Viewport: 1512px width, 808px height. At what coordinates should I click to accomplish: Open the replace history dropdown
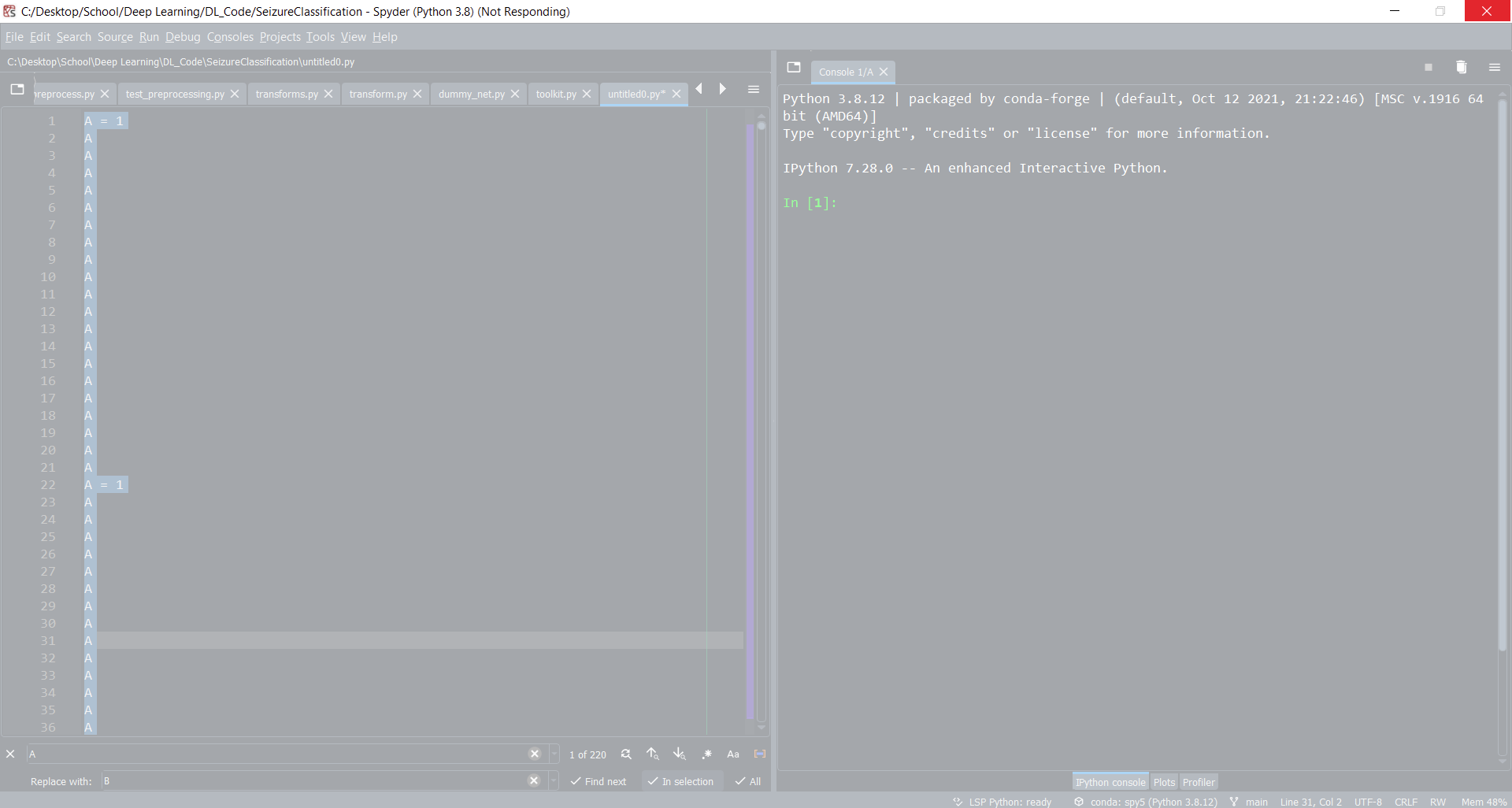(x=554, y=780)
